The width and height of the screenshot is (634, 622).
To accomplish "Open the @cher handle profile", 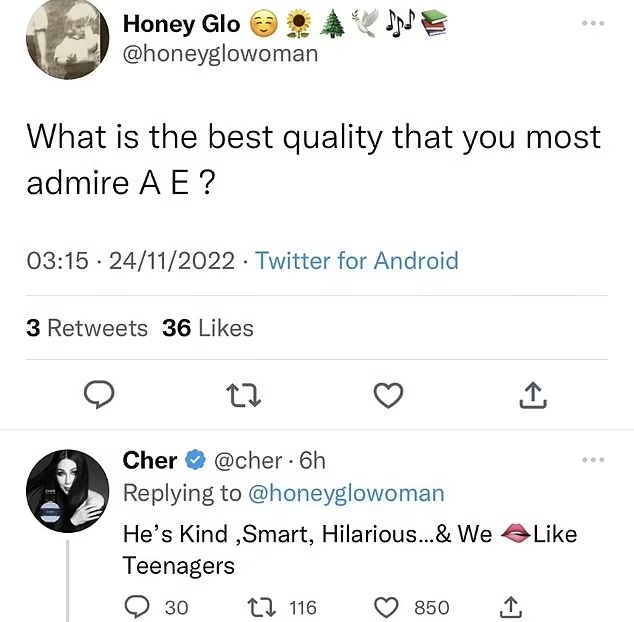I will pos(248,460).
